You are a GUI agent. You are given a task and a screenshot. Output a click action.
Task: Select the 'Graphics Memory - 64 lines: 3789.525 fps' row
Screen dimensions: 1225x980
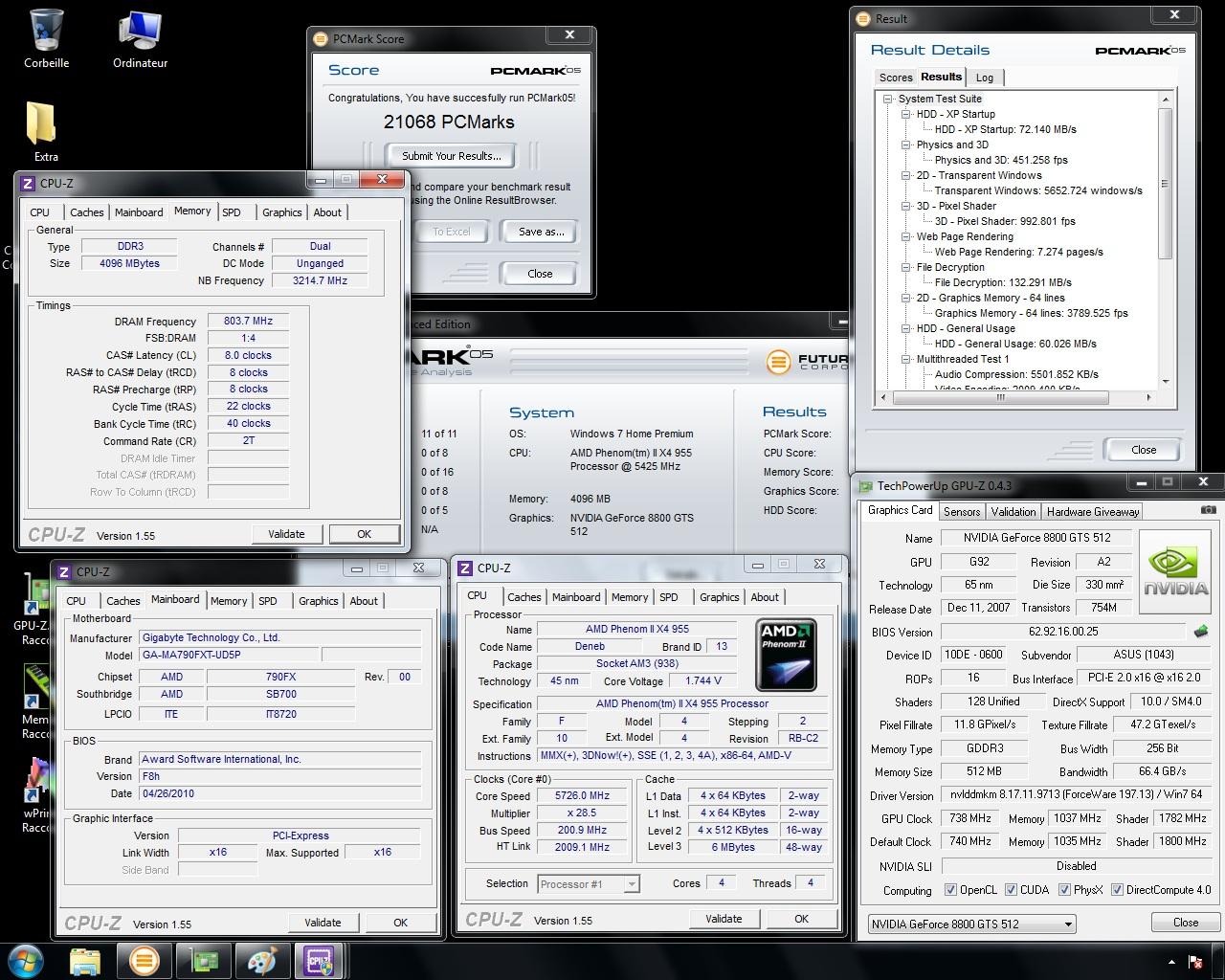(1031, 313)
